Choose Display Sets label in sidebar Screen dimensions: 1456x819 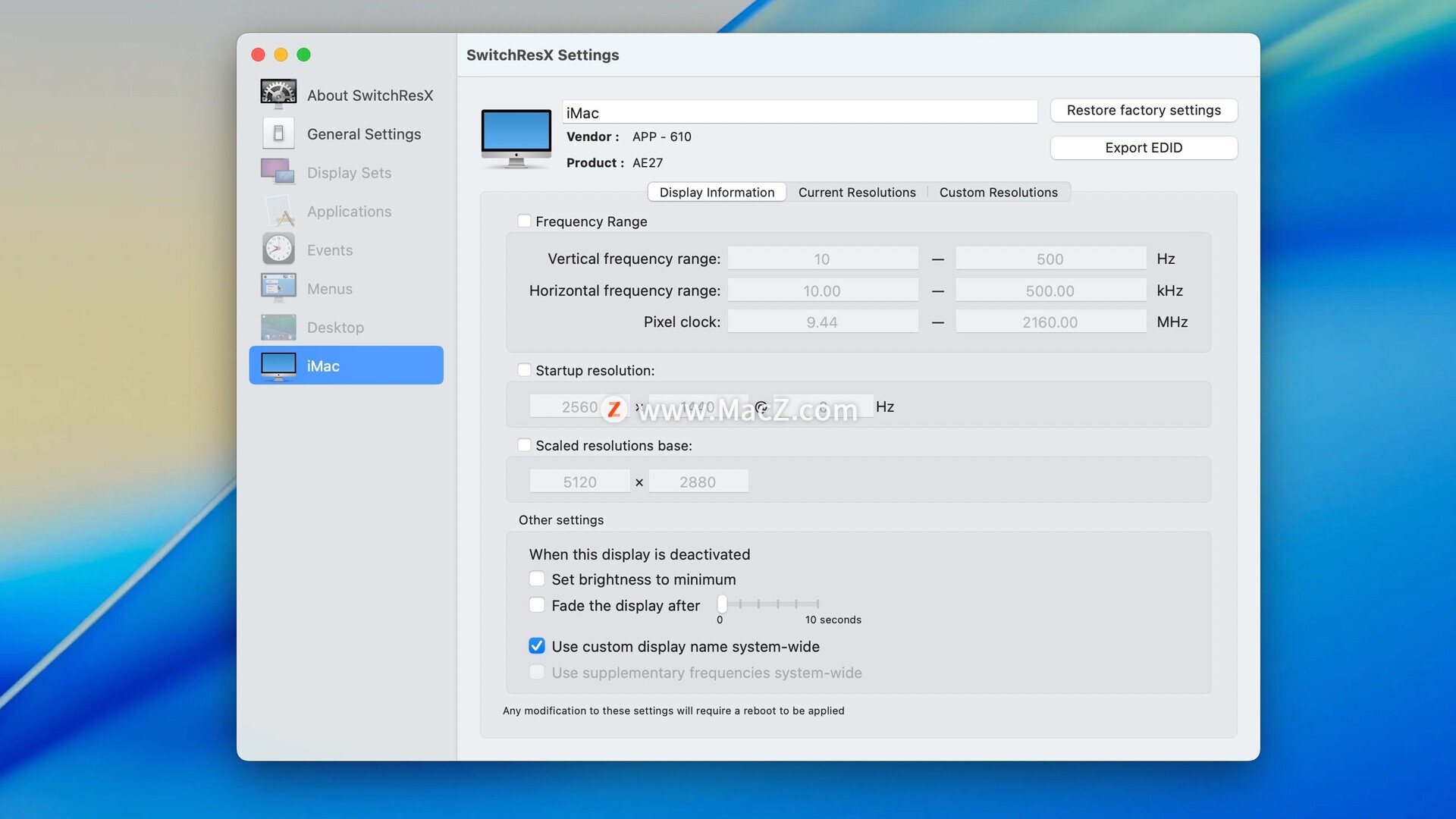[349, 173]
